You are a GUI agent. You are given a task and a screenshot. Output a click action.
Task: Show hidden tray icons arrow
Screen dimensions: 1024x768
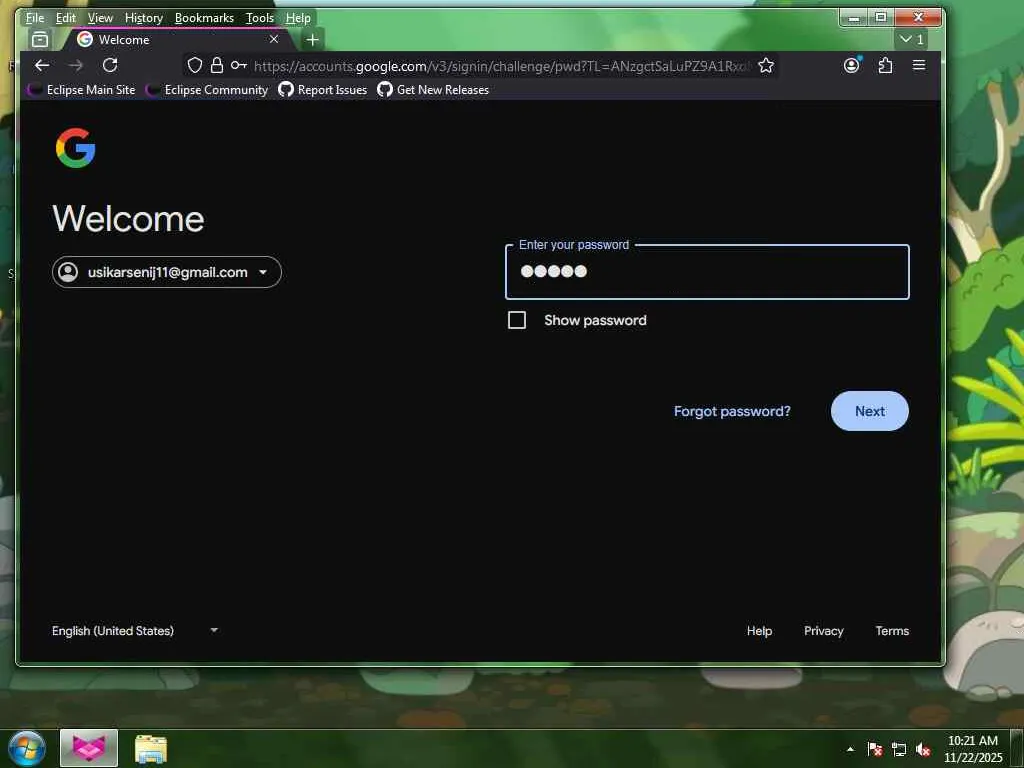[850, 749]
